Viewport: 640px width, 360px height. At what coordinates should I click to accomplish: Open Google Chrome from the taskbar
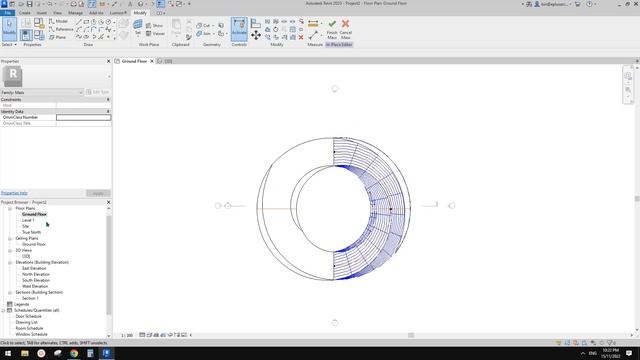(74, 353)
